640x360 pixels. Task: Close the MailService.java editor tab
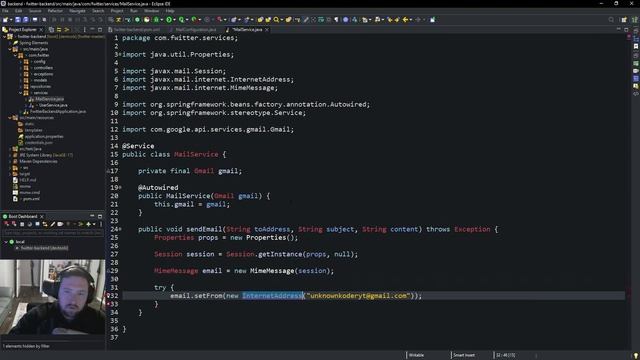pos(267,29)
